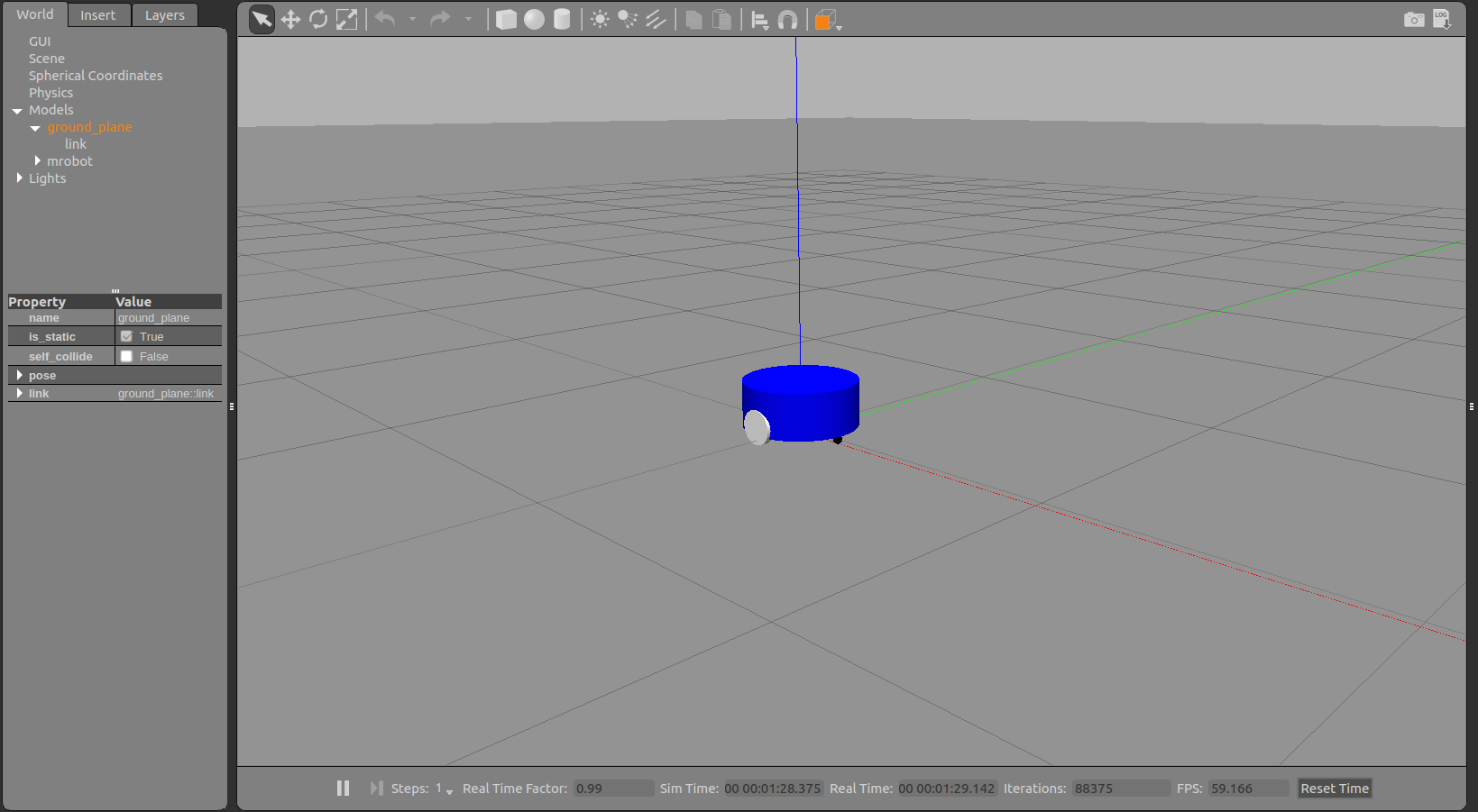Pause the simulation
The image size is (1478, 812).
(343, 788)
